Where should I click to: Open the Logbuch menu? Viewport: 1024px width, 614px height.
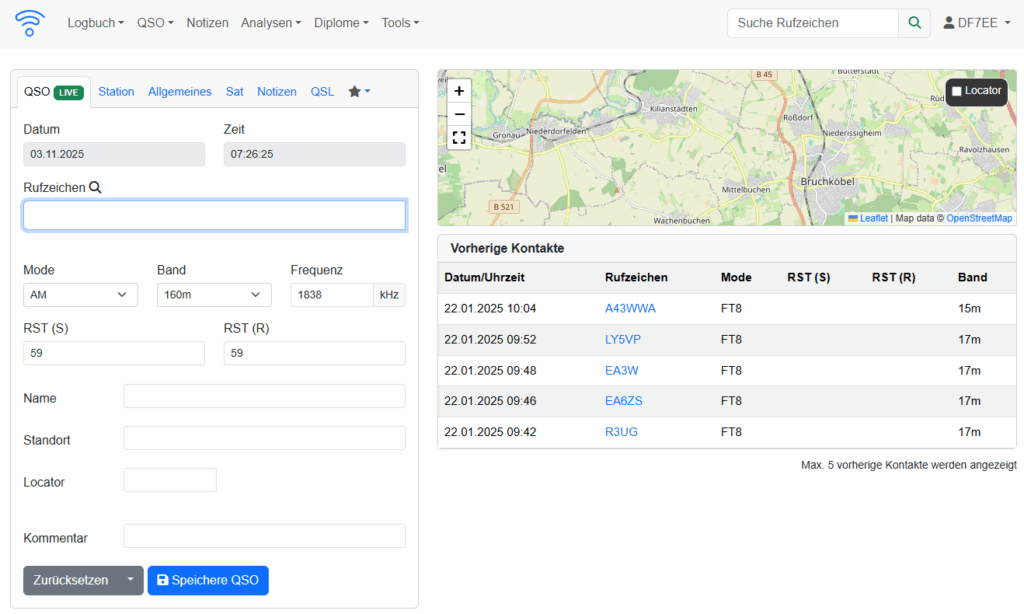point(95,23)
